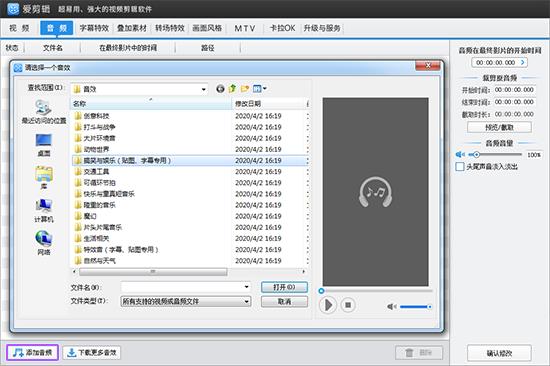Click the scrollbar's right arrow in file list
The image size is (550, 366).
coord(304,272)
